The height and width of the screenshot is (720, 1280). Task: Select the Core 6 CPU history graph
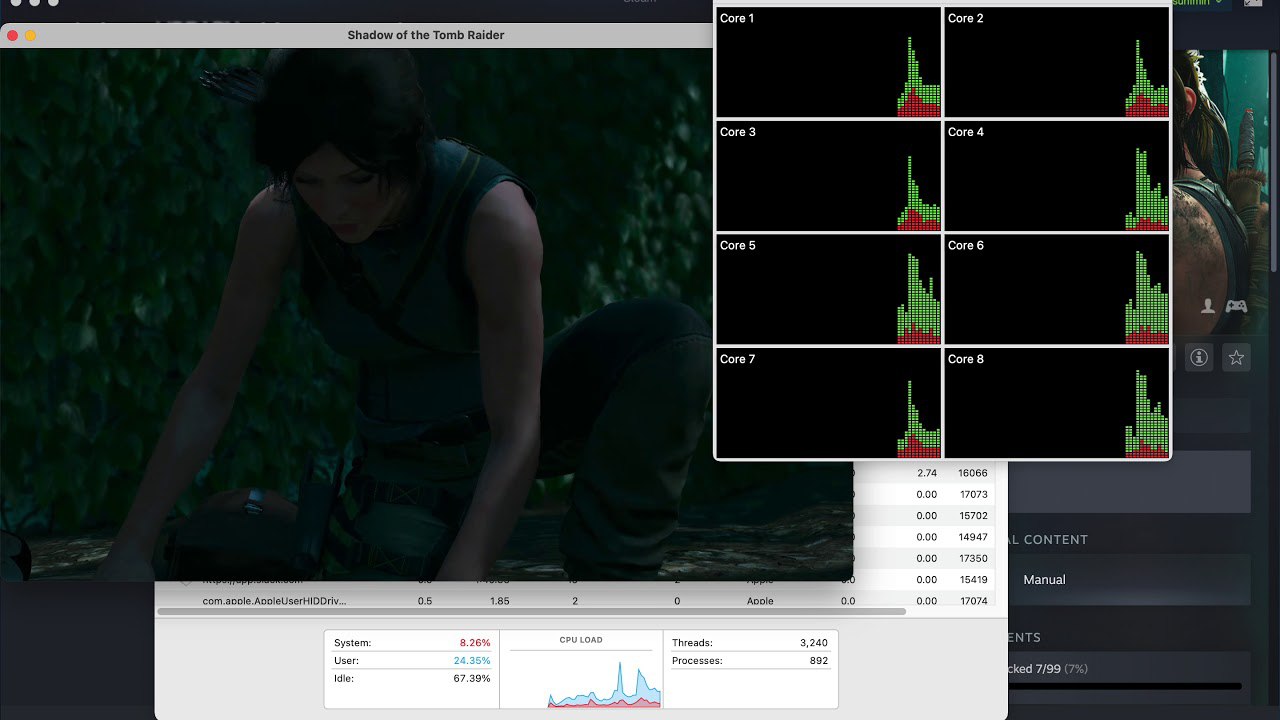coord(1056,289)
